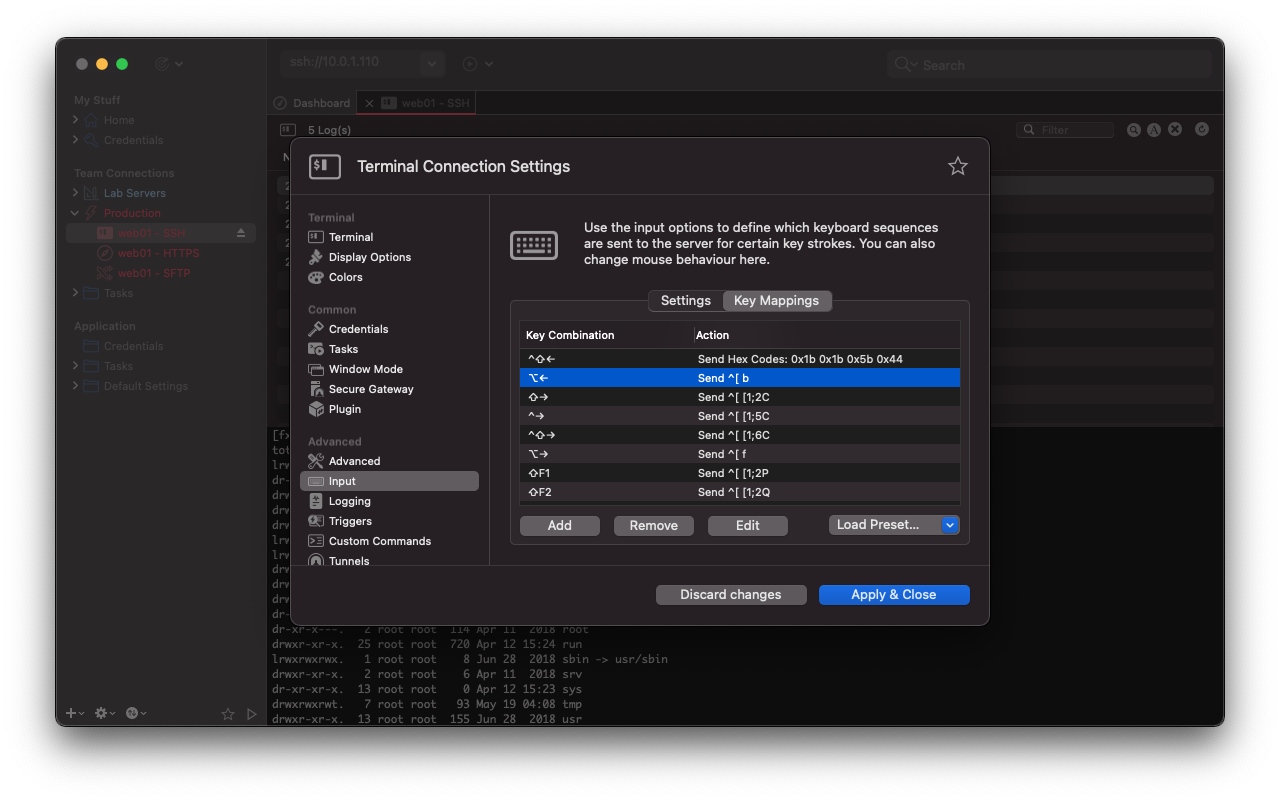The image size is (1280, 800).
Task: Open Secure Gateway settings
Action: (372, 389)
